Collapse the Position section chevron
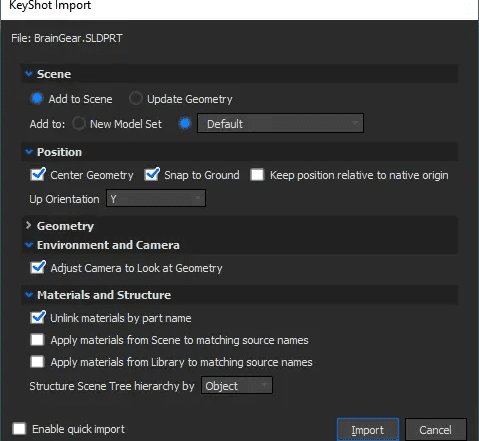Screen dimensions: 479x441 pos(29,152)
